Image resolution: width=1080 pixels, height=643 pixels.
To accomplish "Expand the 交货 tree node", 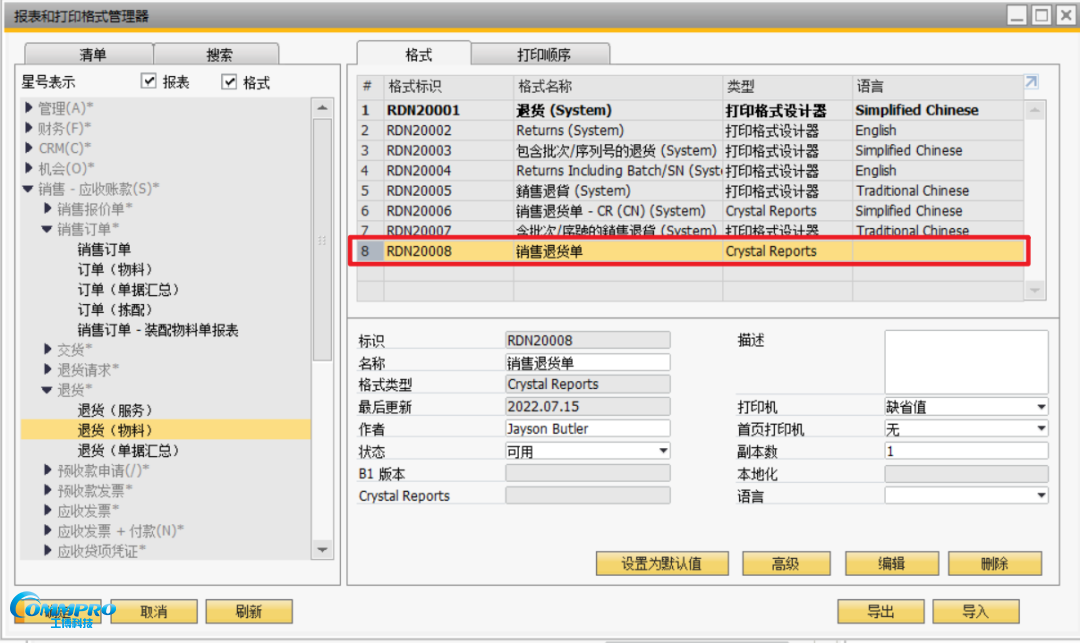I will click(48, 349).
